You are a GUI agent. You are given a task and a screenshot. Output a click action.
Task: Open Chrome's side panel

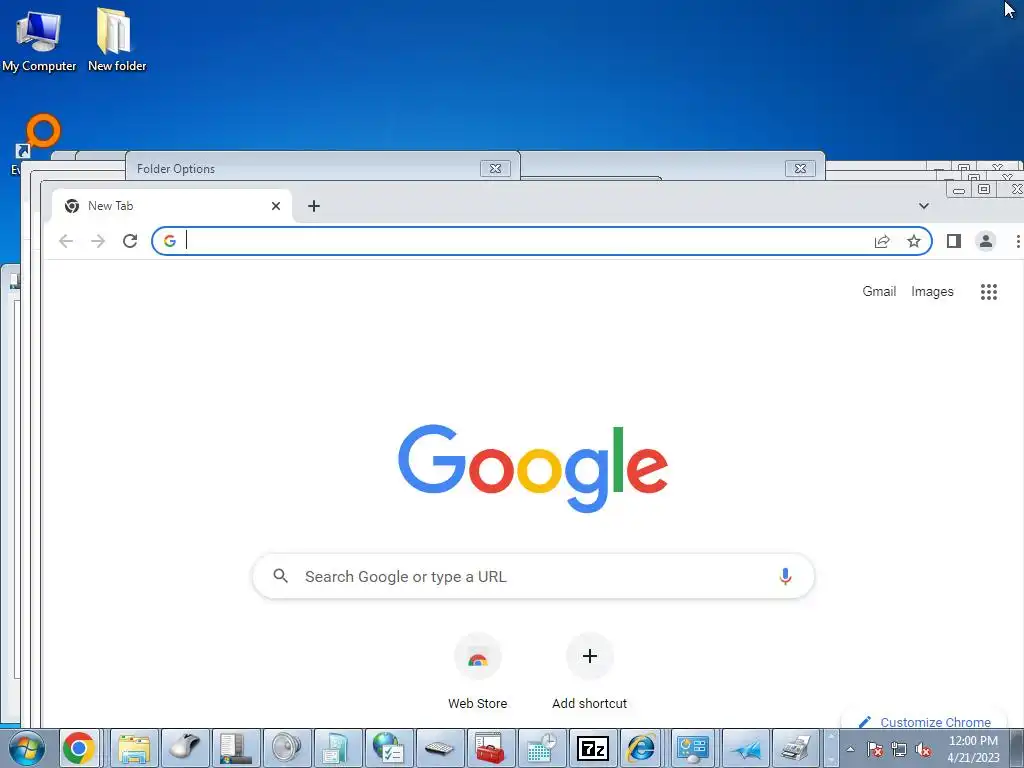pyautogui.click(x=953, y=241)
